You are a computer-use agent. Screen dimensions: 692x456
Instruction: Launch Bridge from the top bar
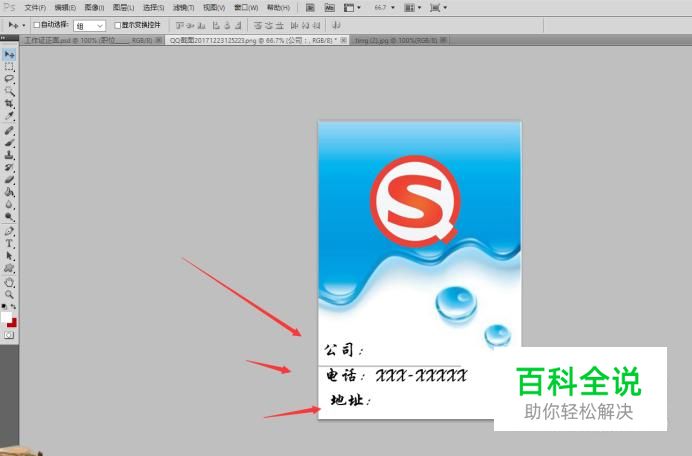310,8
